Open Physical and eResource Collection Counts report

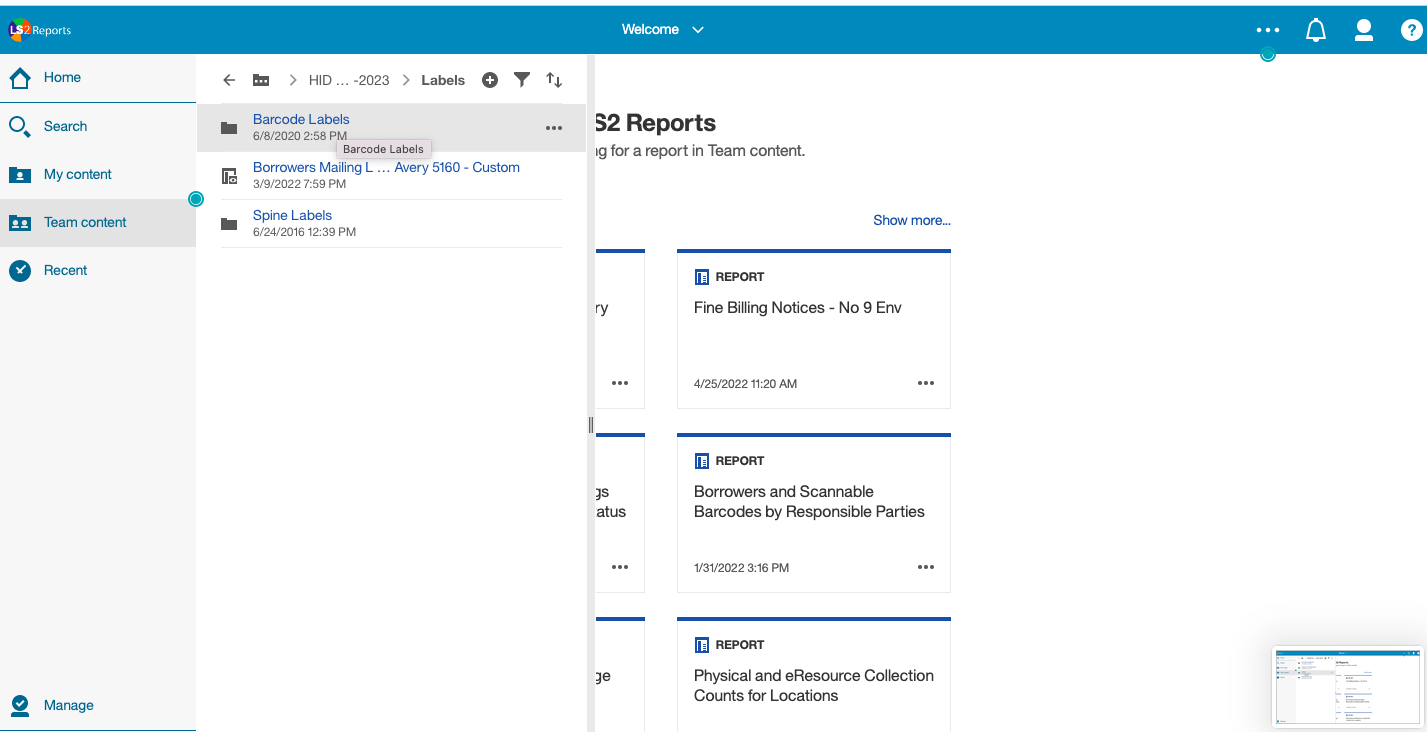tap(814, 686)
